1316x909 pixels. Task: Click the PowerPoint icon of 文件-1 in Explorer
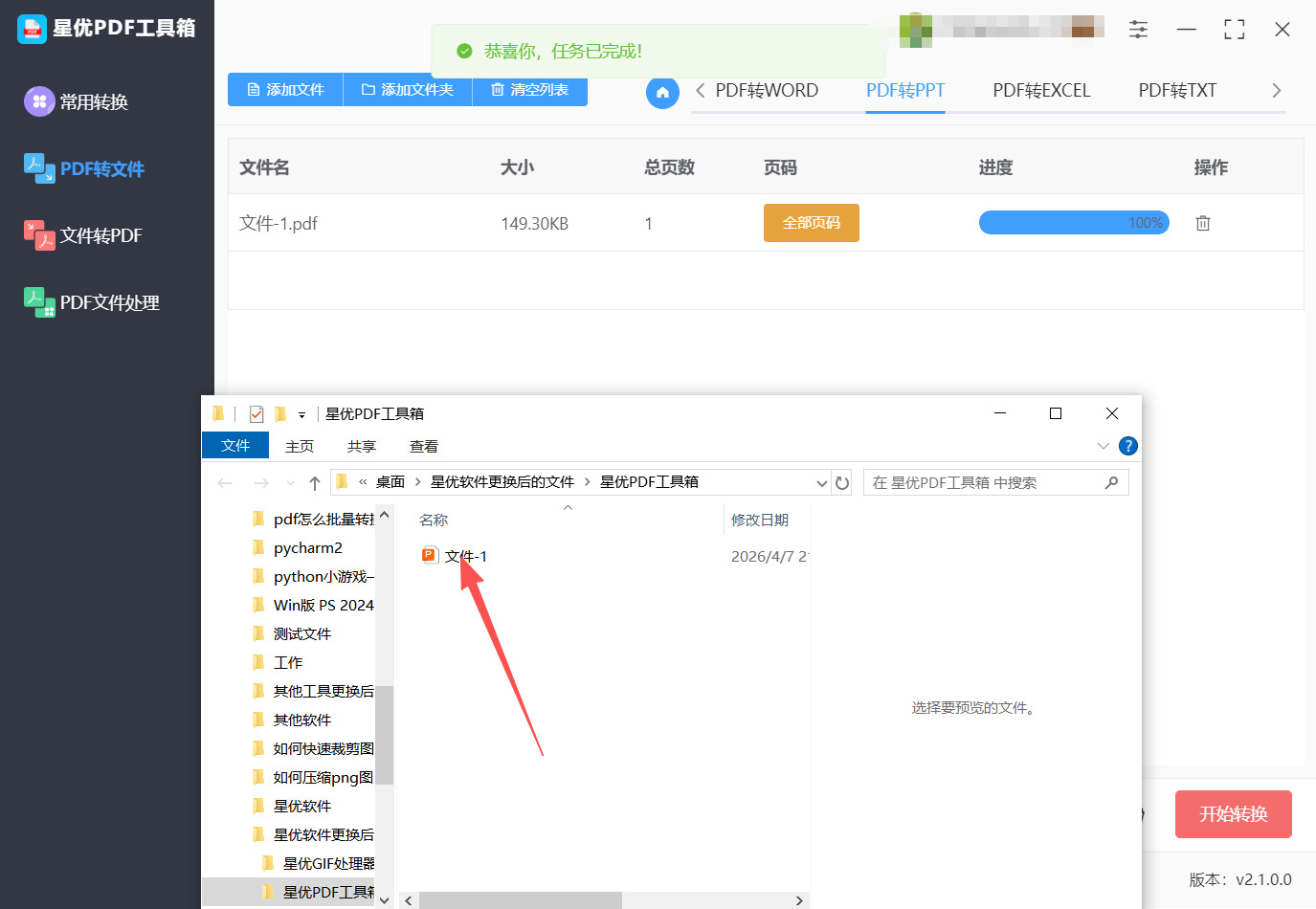(430, 555)
